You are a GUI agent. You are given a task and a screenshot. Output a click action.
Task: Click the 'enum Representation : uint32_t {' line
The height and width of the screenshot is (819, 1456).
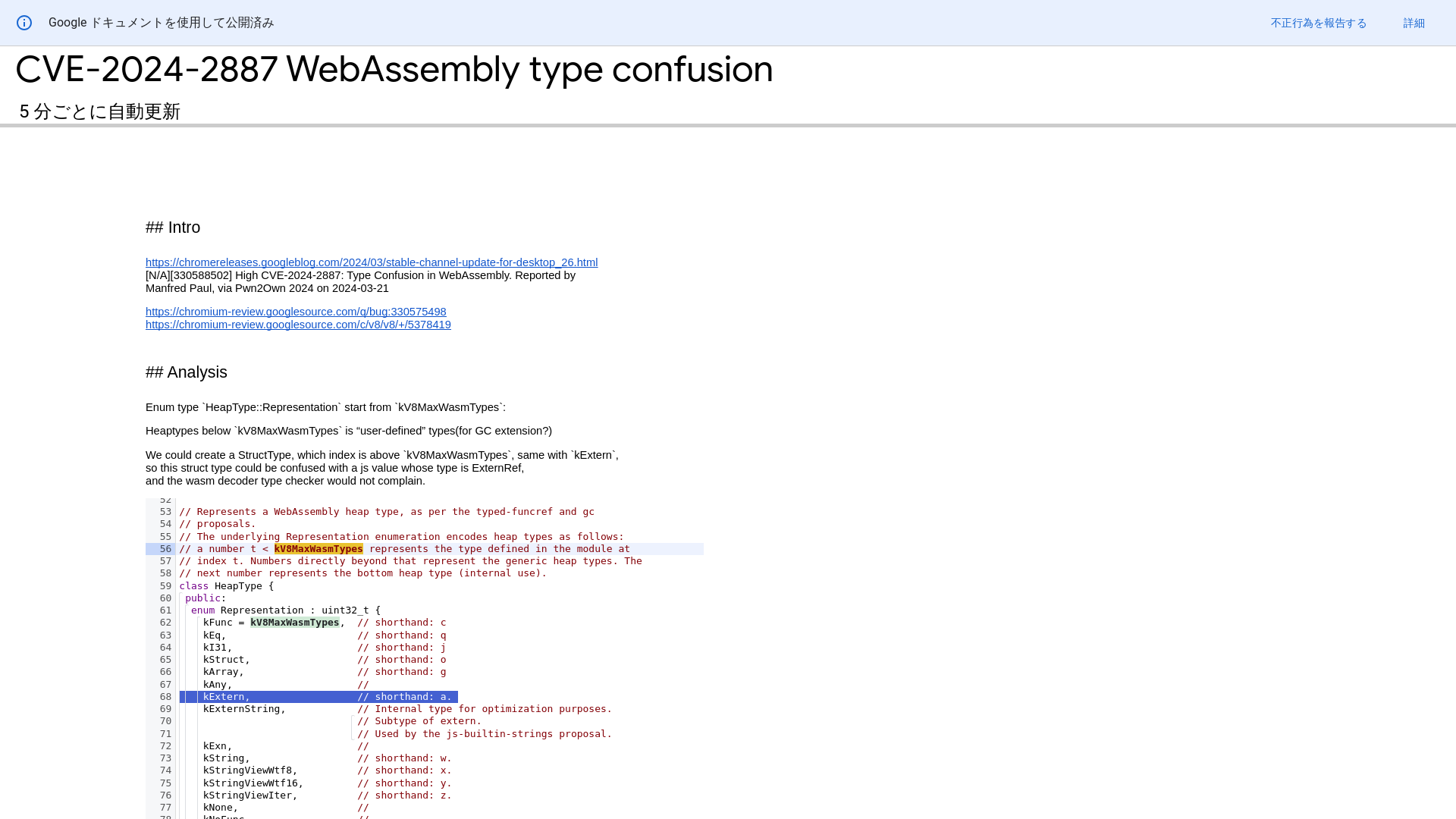286,610
